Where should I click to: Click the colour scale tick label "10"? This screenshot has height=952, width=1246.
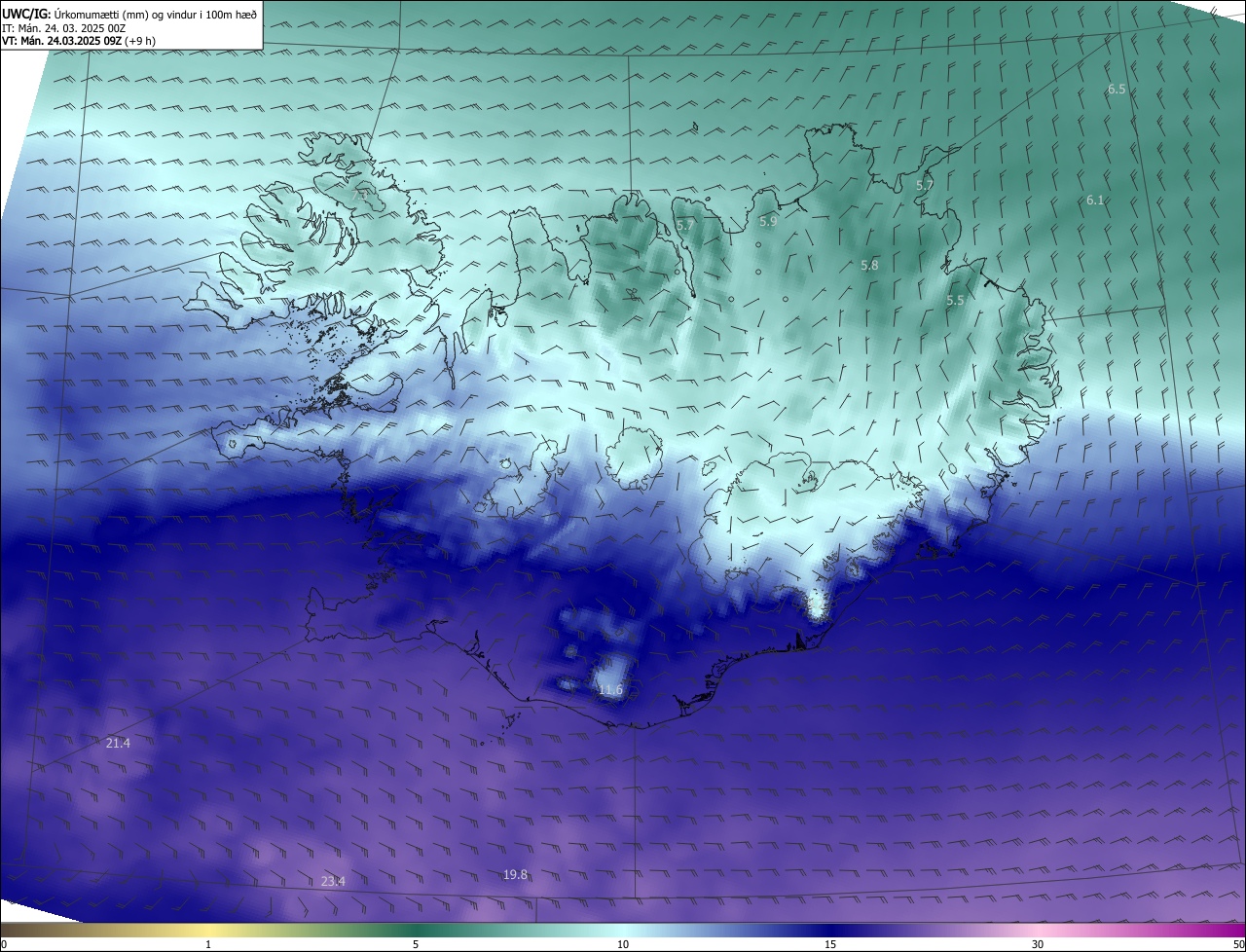click(x=623, y=944)
